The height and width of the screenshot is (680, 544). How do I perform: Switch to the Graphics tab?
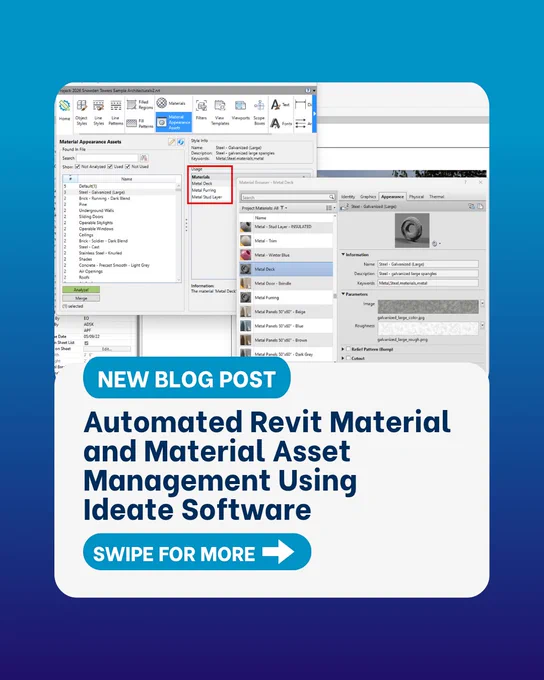pyautogui.click(x=368, y=197)
